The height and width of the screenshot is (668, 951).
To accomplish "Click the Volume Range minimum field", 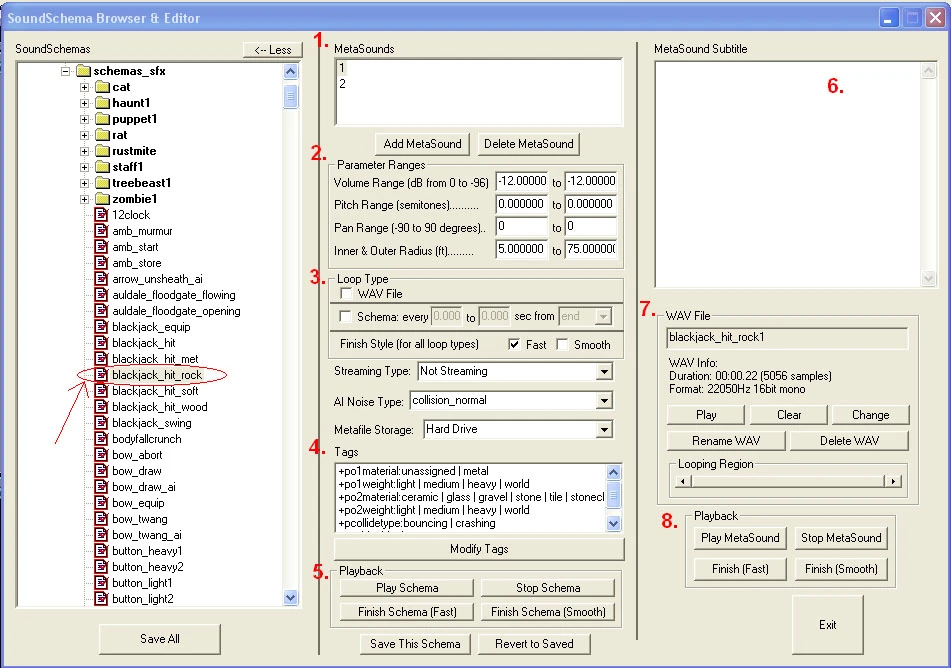I will (522, 181).
